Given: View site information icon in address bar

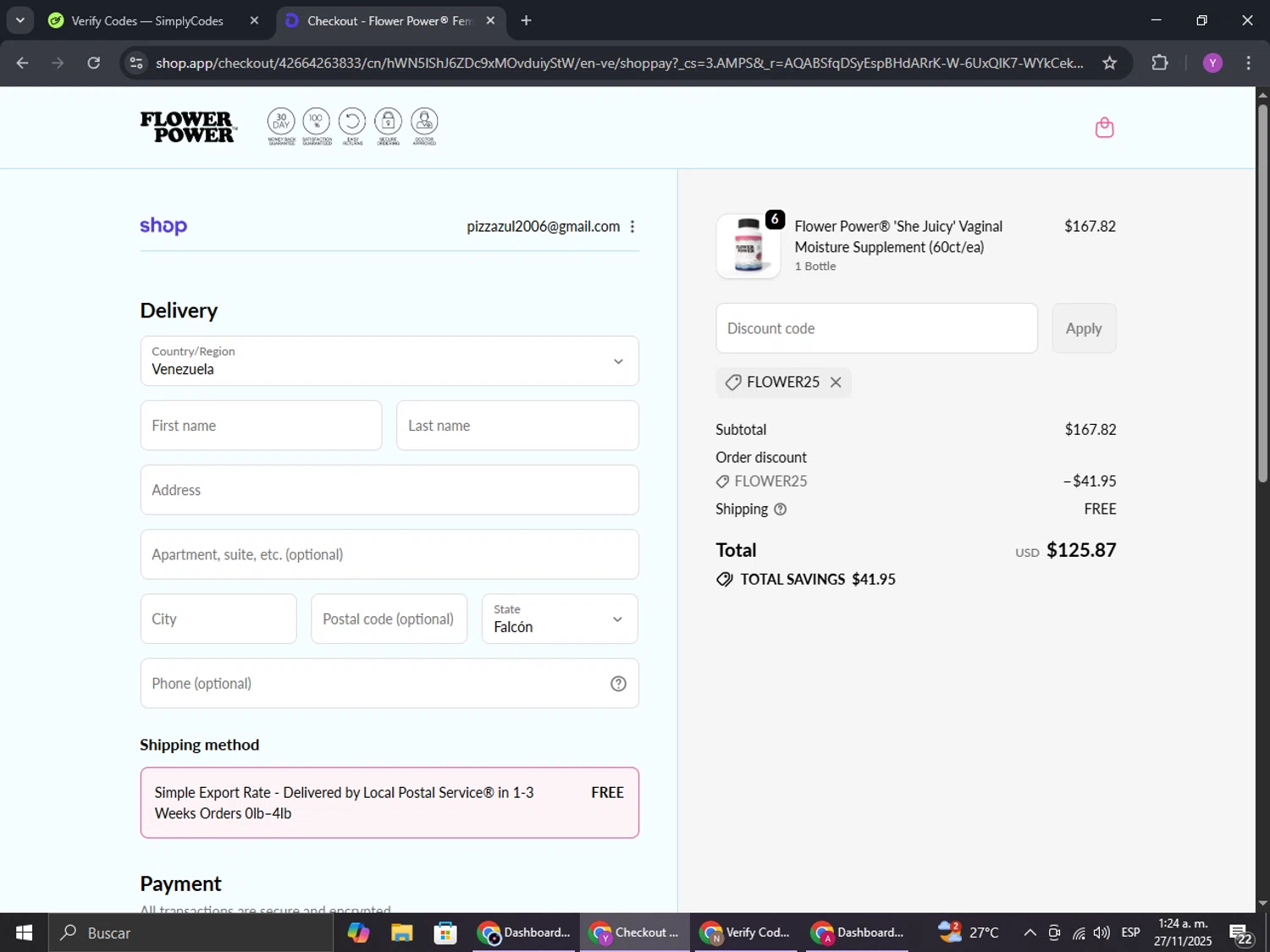Looking at the screenshot, I should click(136, 63).
